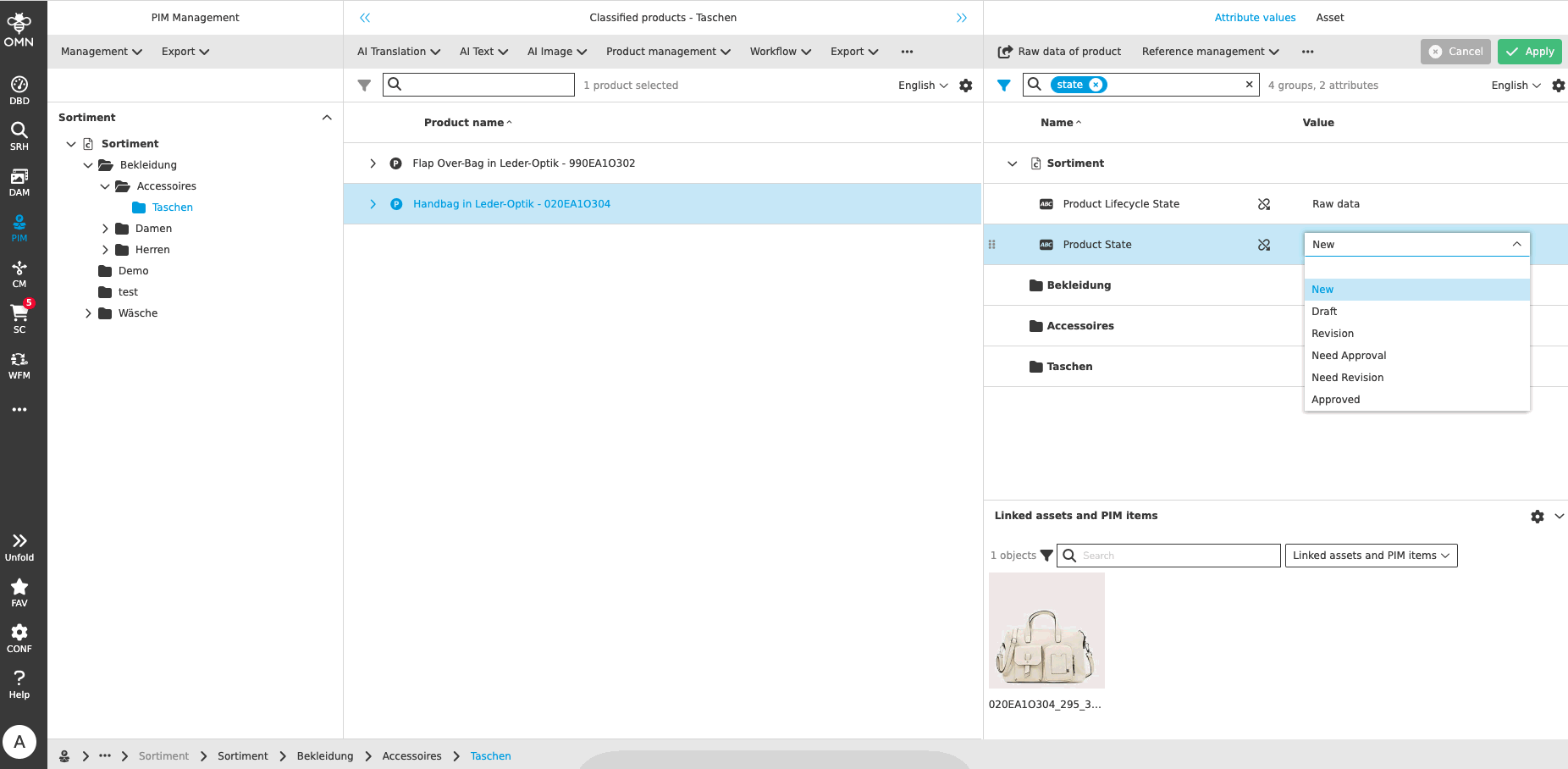The height and width of the screenshot is (769, 1568).
Task: Open the DBD dashboard icon
Action: tap(19, 90)
